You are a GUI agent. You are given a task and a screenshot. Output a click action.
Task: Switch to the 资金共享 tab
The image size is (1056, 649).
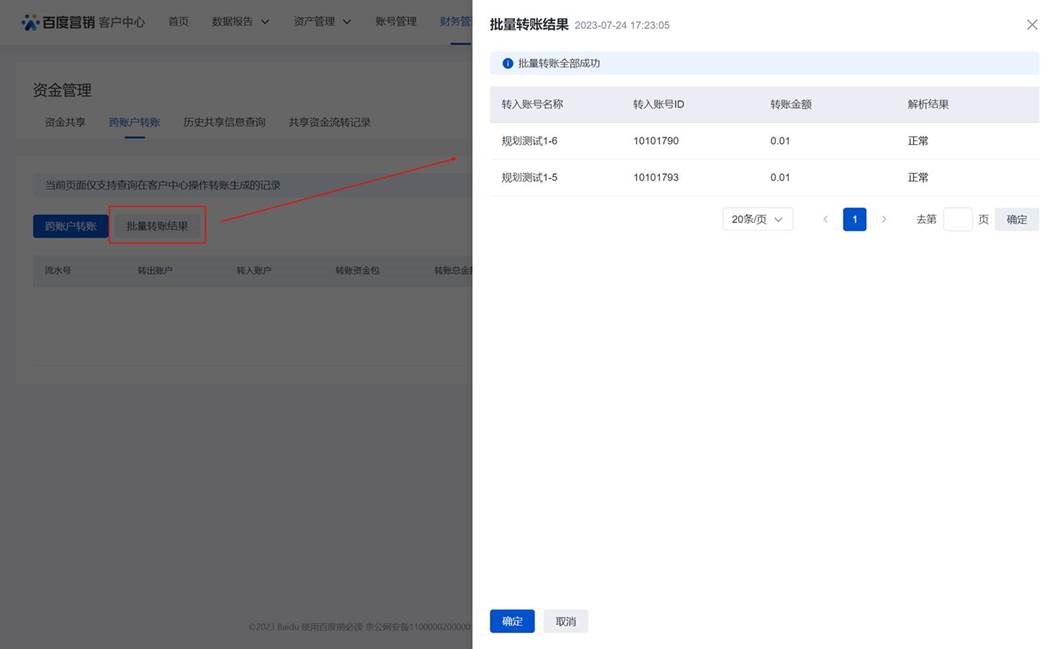click(65, 122)
